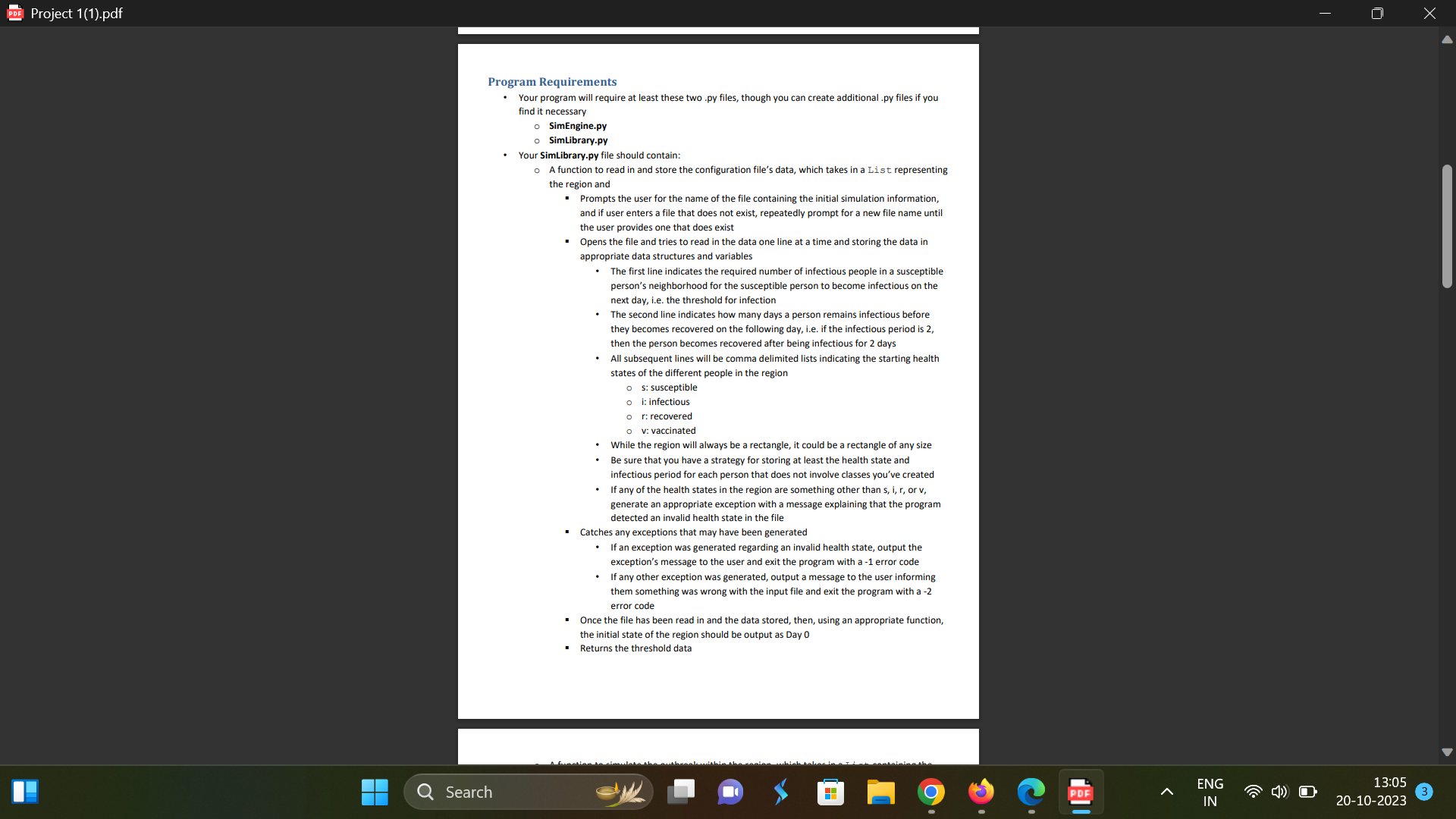This screenshot has width=1456, height=819.
Task: Open the PDF reader icon on the taskbar
Action: [x=1080, y=791]
